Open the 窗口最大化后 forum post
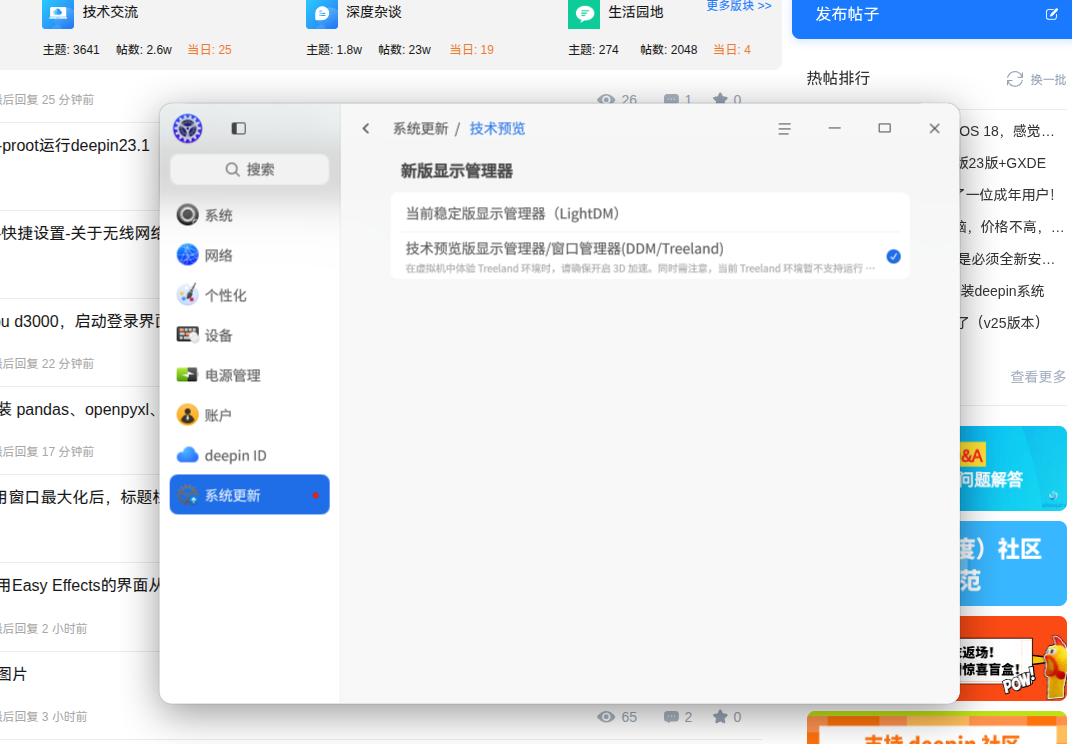1072x744 pixels. [x=80, y=497]
